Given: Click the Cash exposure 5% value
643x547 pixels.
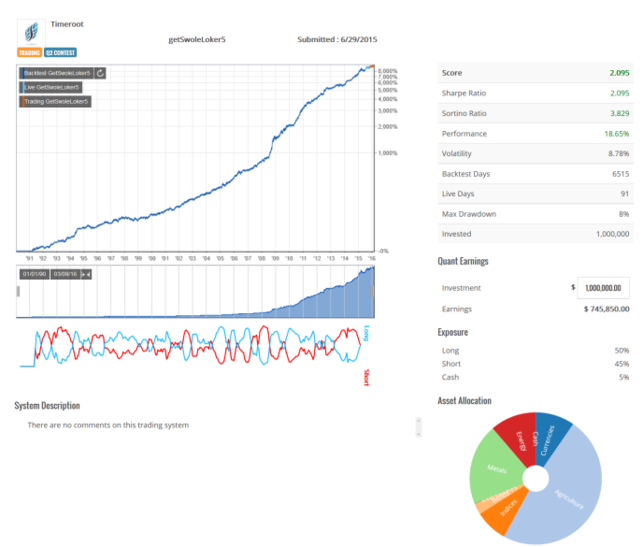Looking at the screenshot, I should click(624, 377).
